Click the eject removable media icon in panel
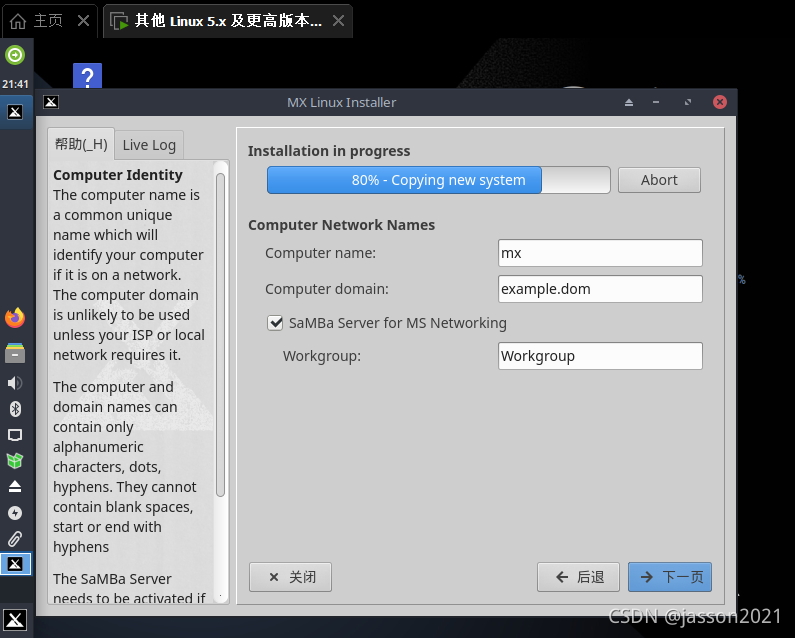 tap(15, 487)
